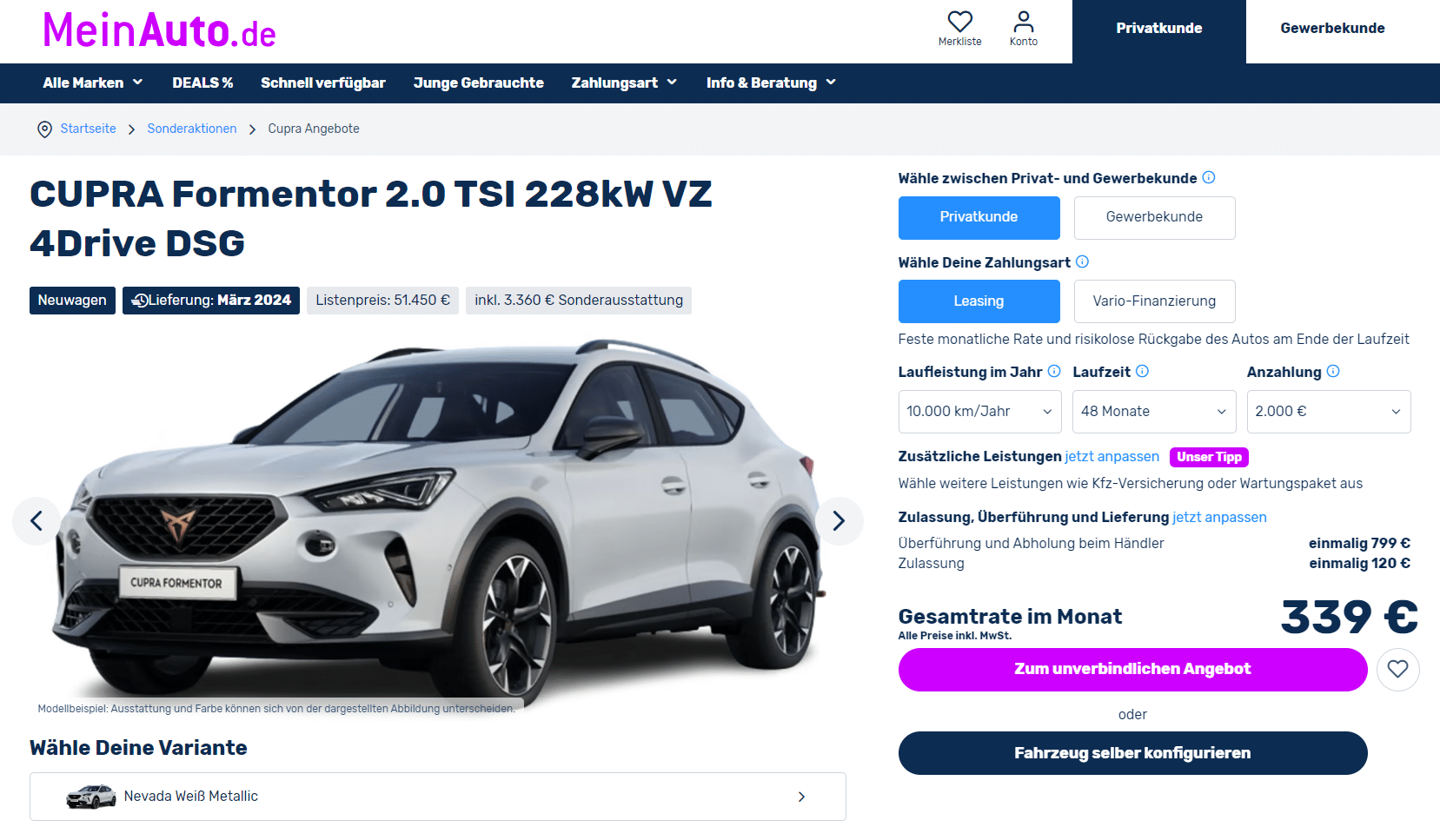Click info icon next to Zahlungsart heading

[x=1082, y=261]
